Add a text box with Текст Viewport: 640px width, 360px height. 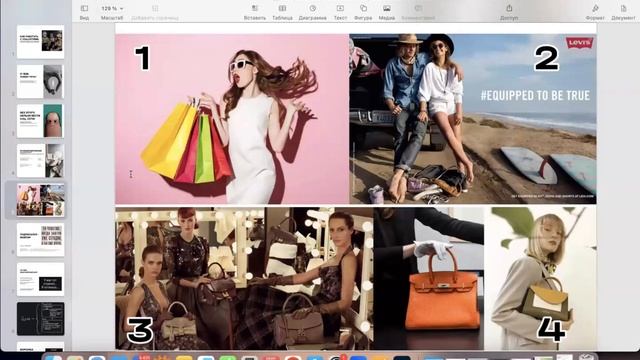340,12
